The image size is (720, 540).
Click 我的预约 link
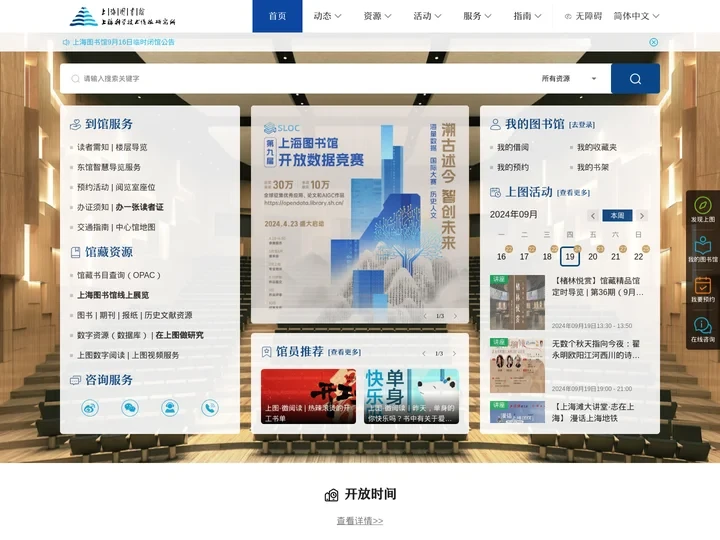click(x=512, y=167)
